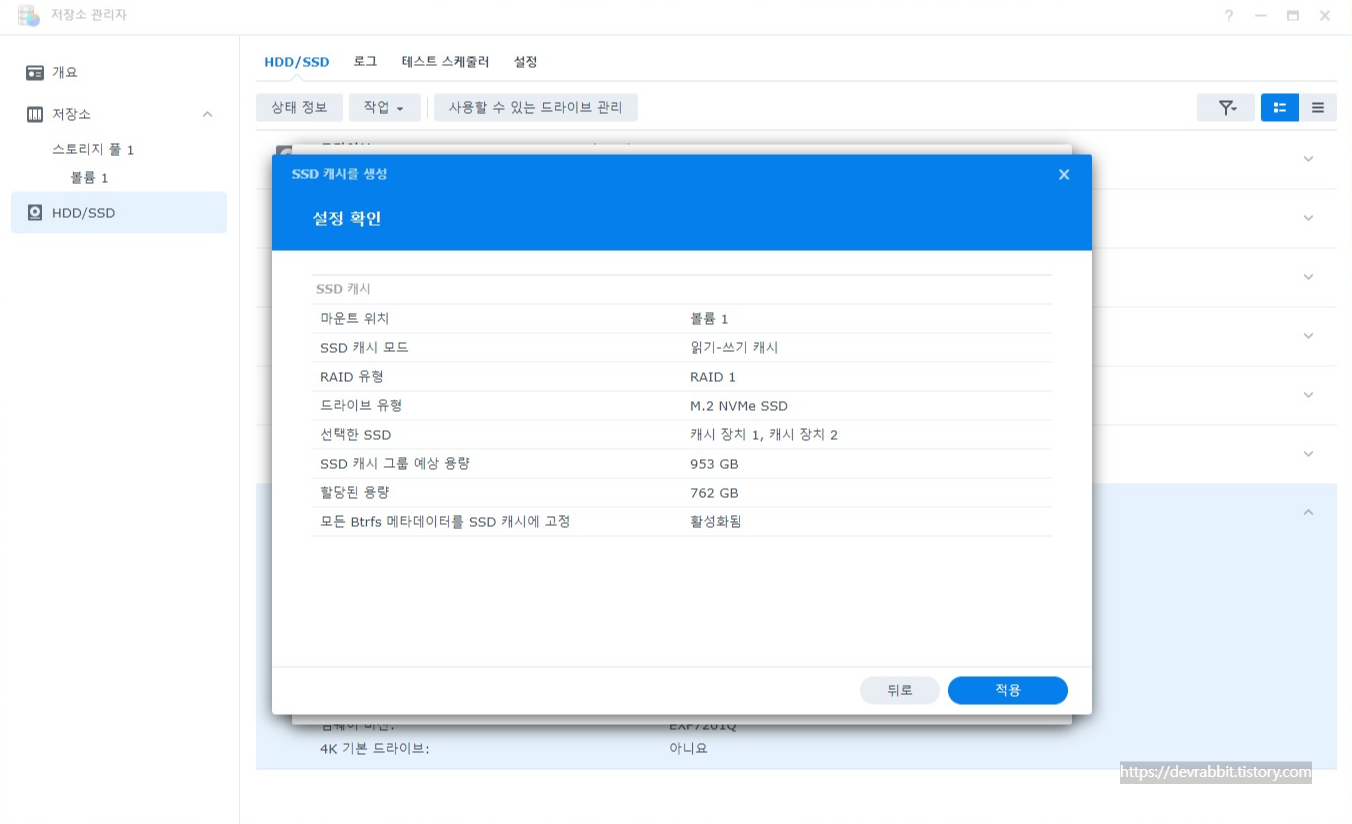Select HDD/SSD sidebar entry
Image resolution: width=1352 pixels, height=824 pixels.
click(119, 213)
